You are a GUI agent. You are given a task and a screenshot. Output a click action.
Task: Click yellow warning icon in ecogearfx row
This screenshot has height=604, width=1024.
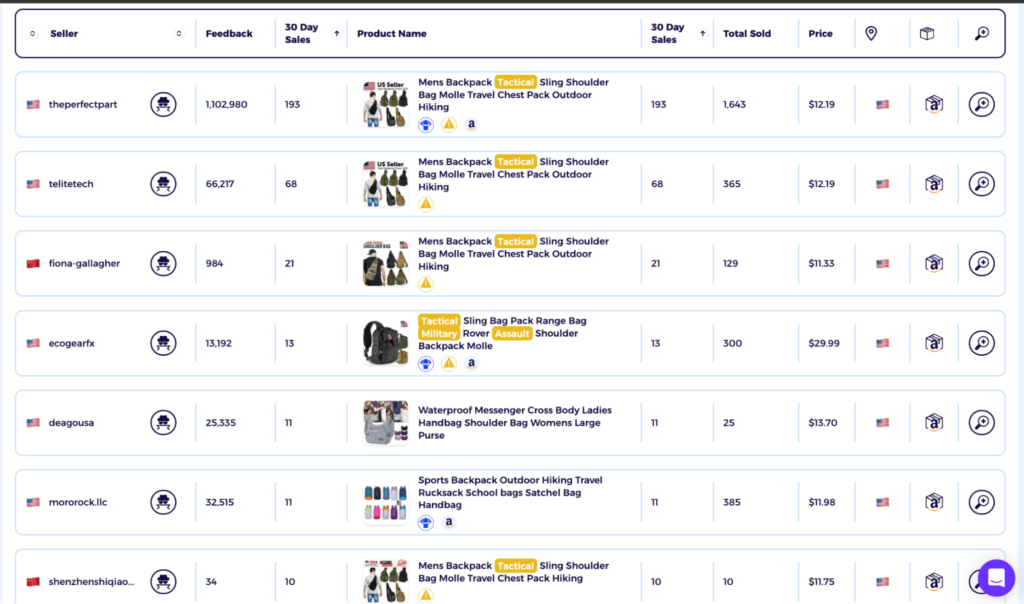pyautogui.click(x=449, y=363)
